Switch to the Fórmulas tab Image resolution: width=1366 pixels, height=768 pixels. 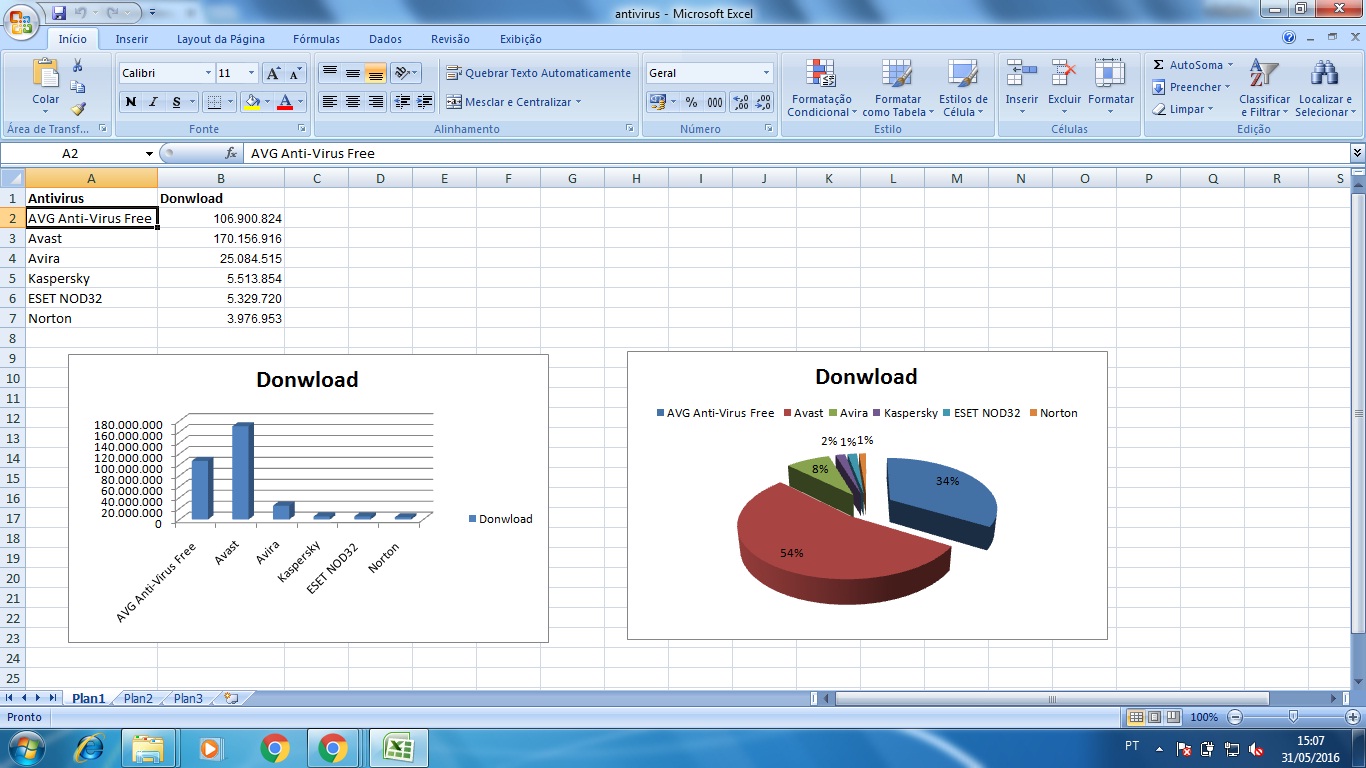316,39
